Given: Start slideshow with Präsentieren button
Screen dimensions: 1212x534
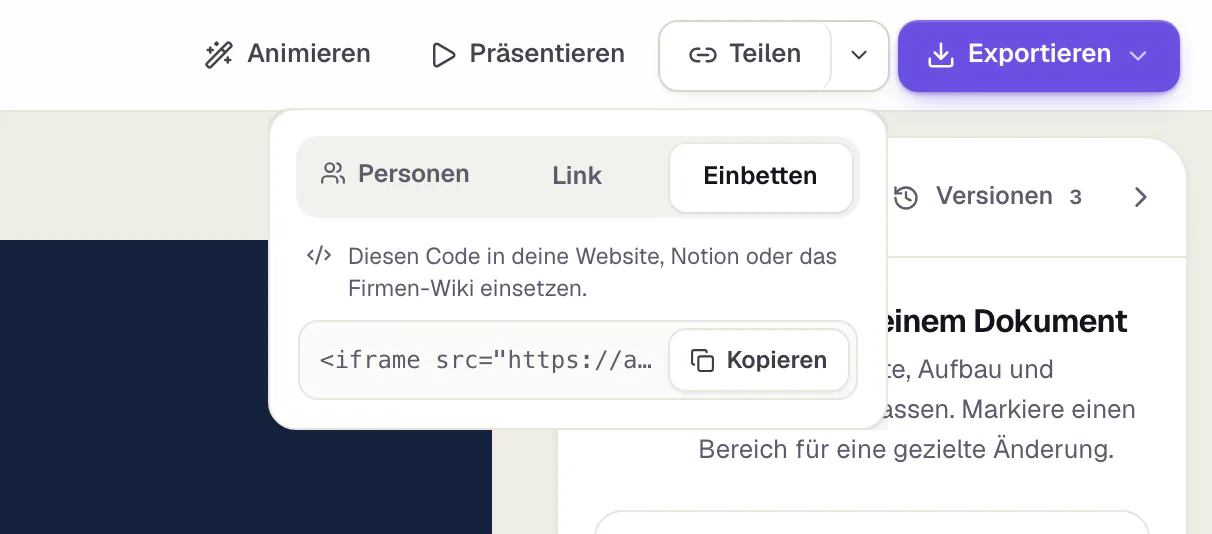Looking at the screenshot, I should pyautogui.click(x=527, y=54).
